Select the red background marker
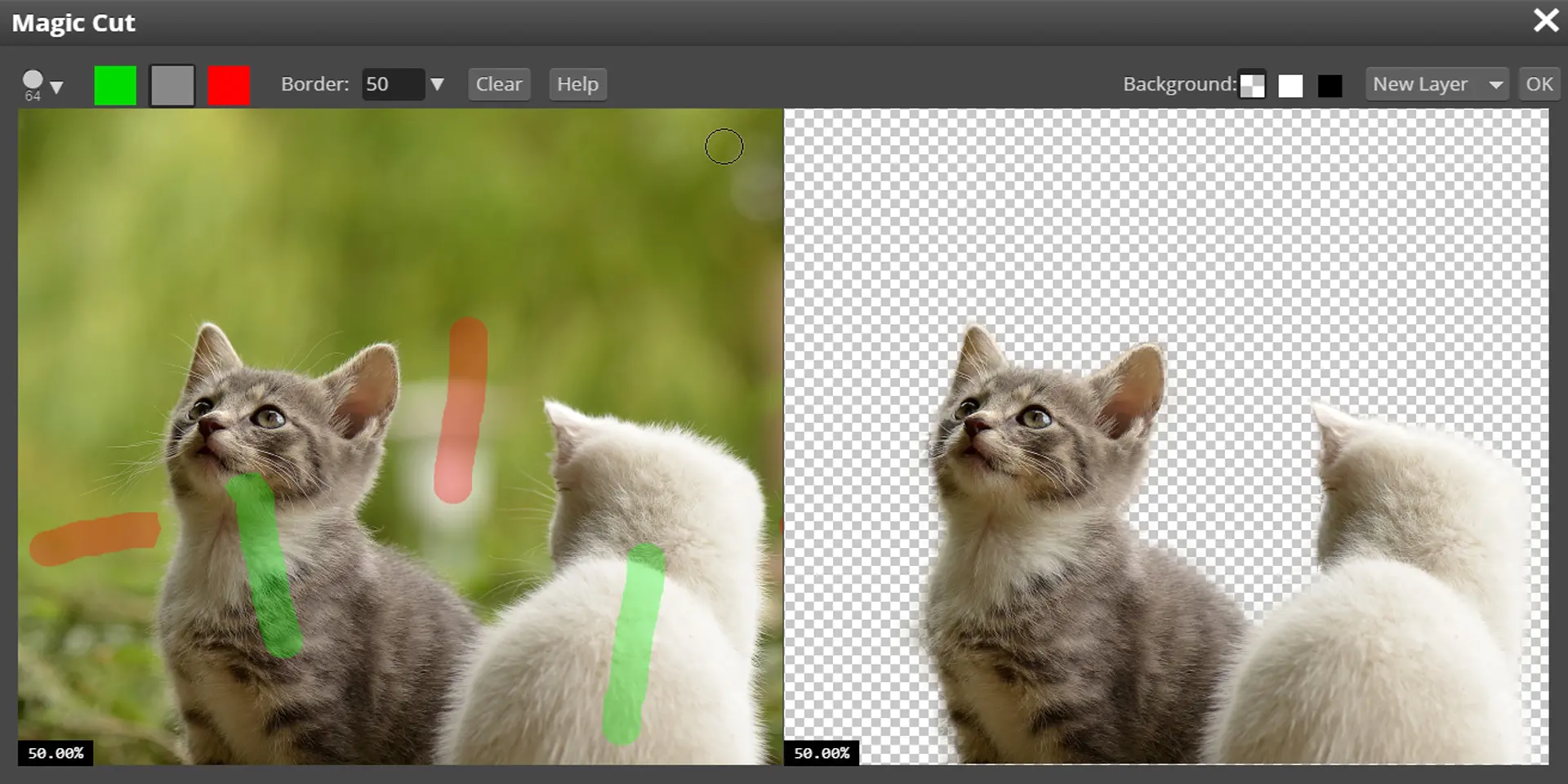 point(229,85)
